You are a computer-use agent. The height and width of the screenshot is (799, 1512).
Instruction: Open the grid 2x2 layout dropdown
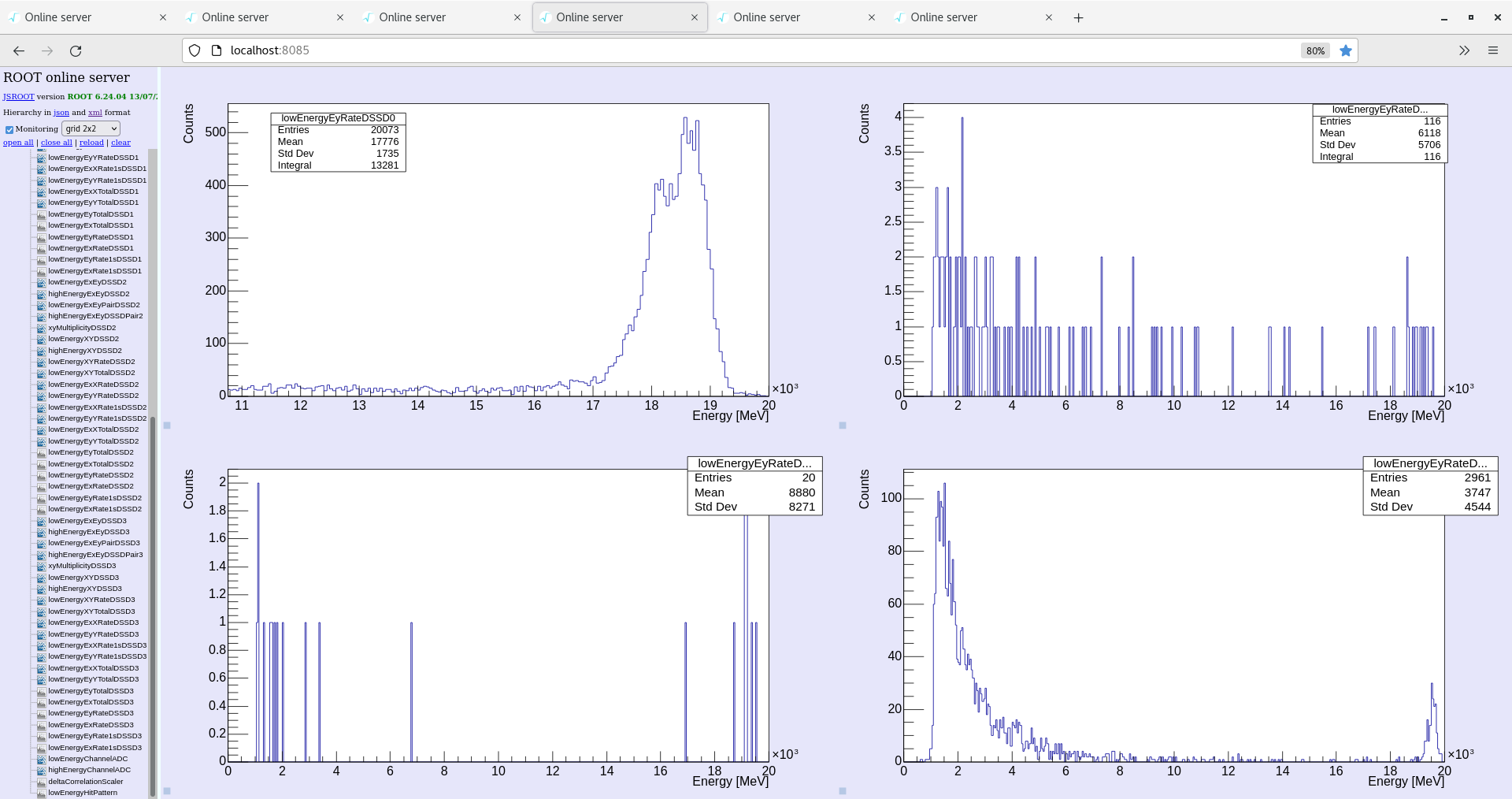pos(91,128)
